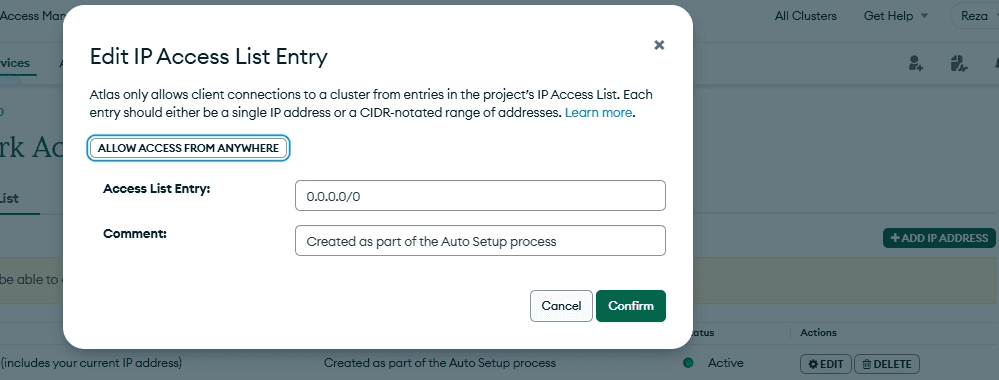Open All Clusters in the top bar
The height and width of the screenshot is (380, 999).
click(805, 16)
